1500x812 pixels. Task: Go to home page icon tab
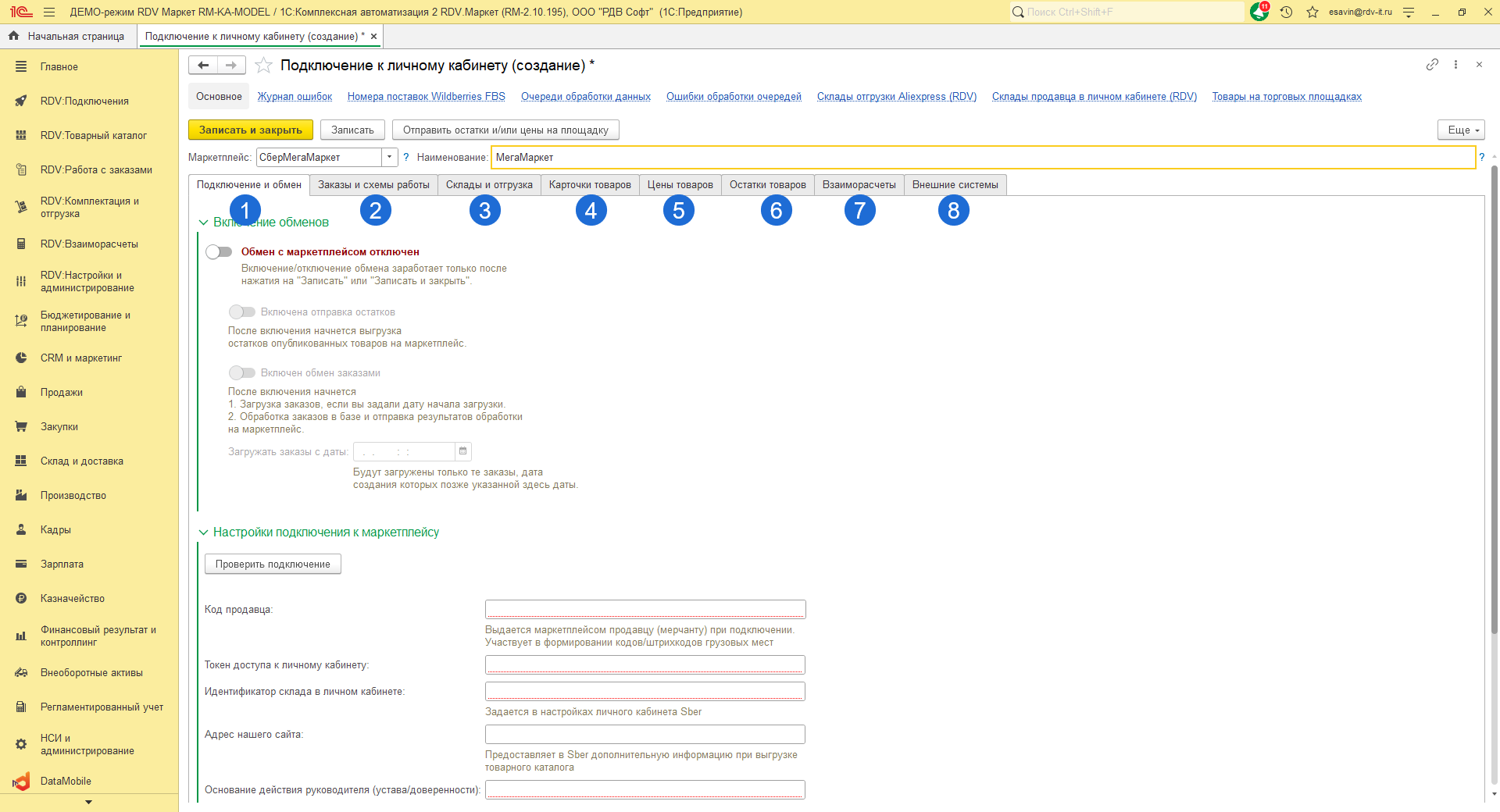(x=13, y=36)
